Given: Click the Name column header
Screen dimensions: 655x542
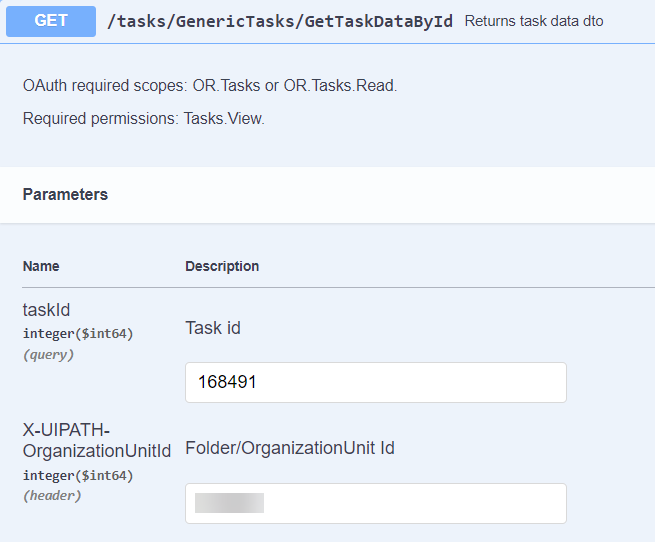Looking at the screenshot, I should 41,266.
